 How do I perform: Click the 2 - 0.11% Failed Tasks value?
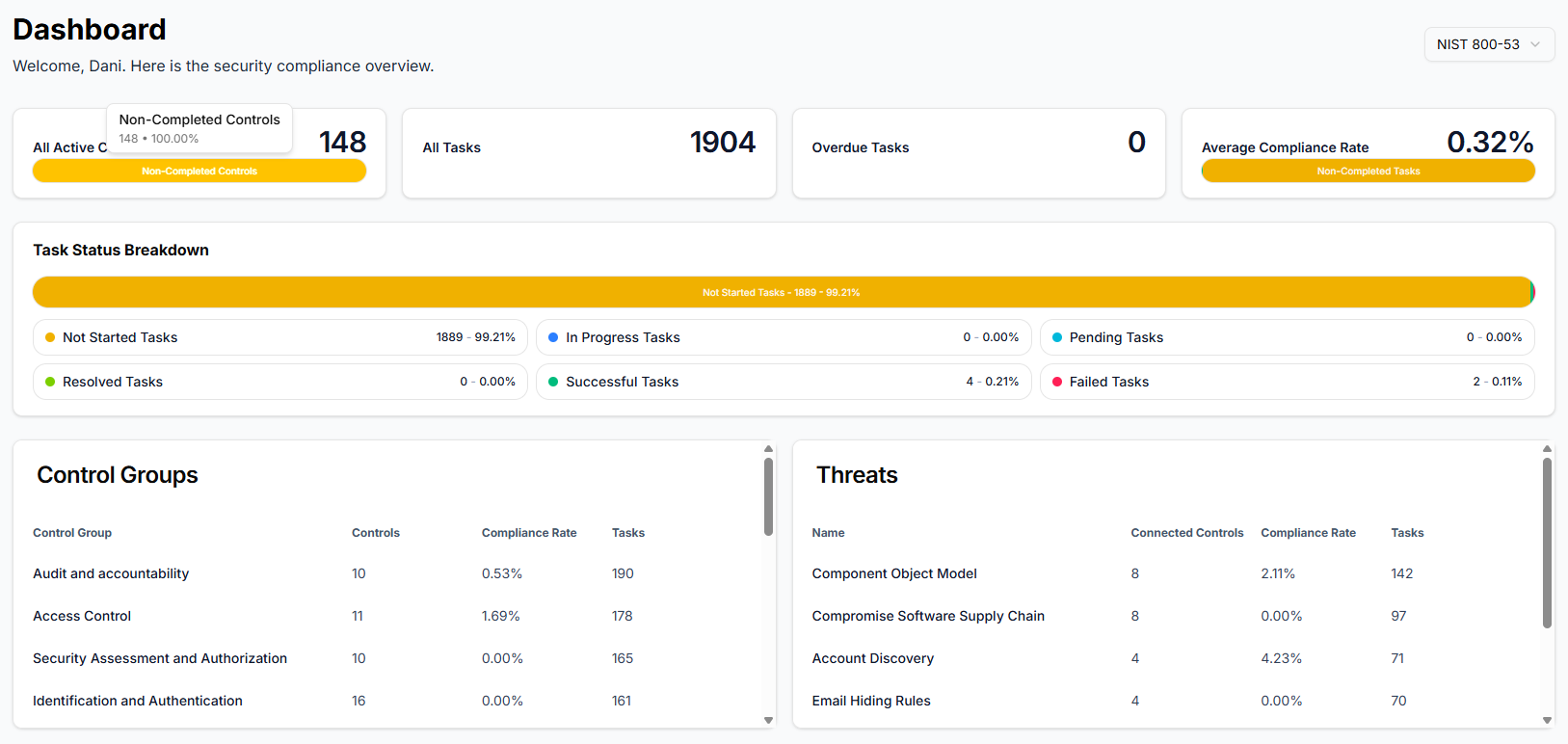coord(1498,382)
